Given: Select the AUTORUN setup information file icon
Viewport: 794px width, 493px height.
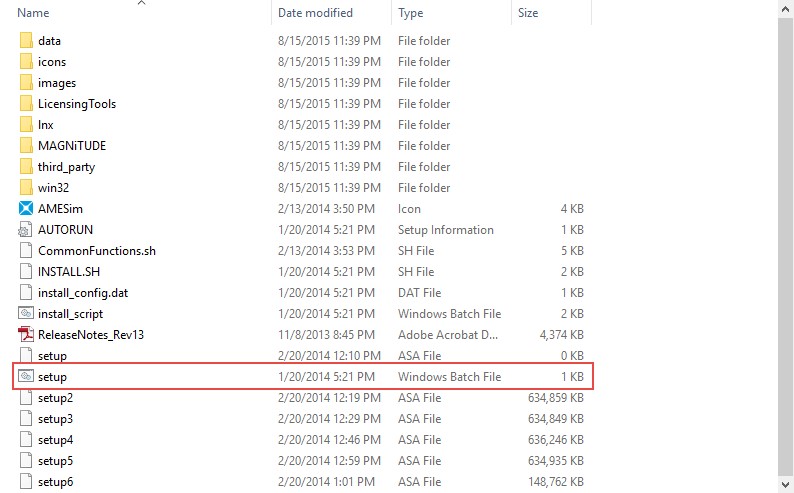Looking at the screenshot, I should coord(26,230).
